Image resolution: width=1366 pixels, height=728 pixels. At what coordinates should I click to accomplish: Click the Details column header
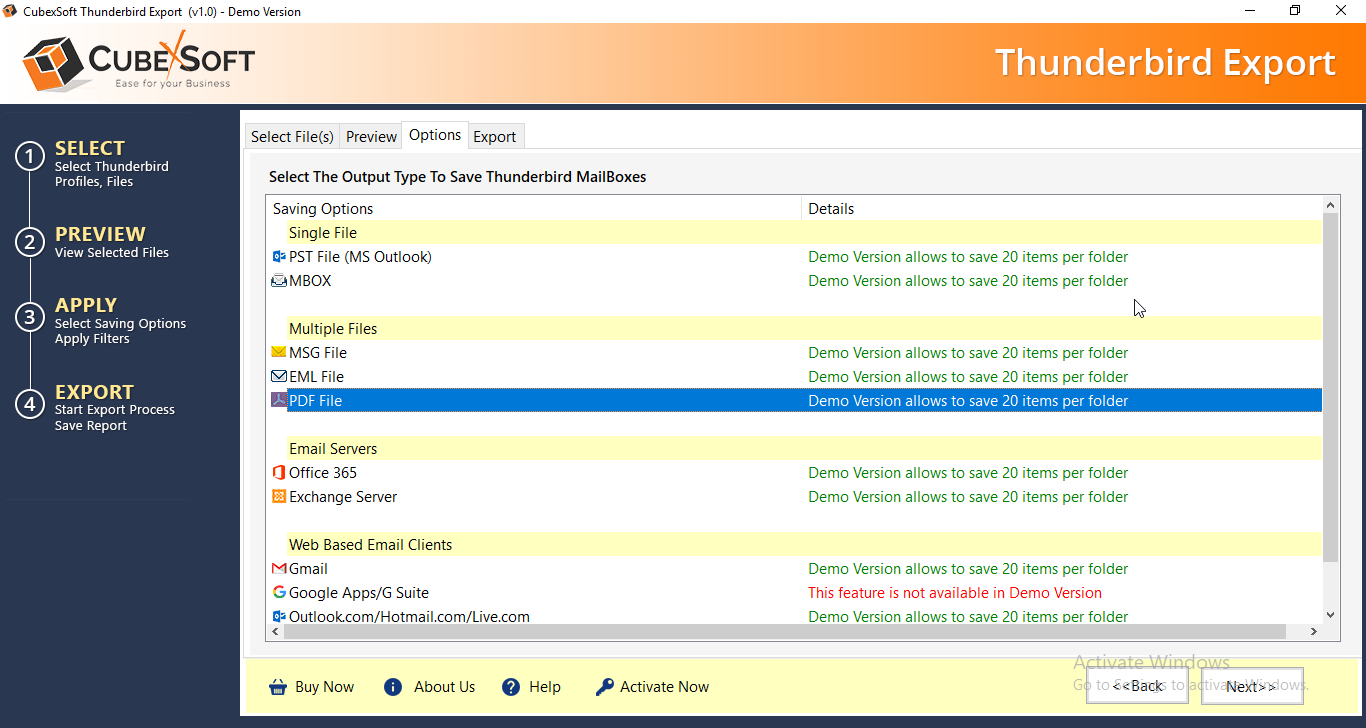1061,209
